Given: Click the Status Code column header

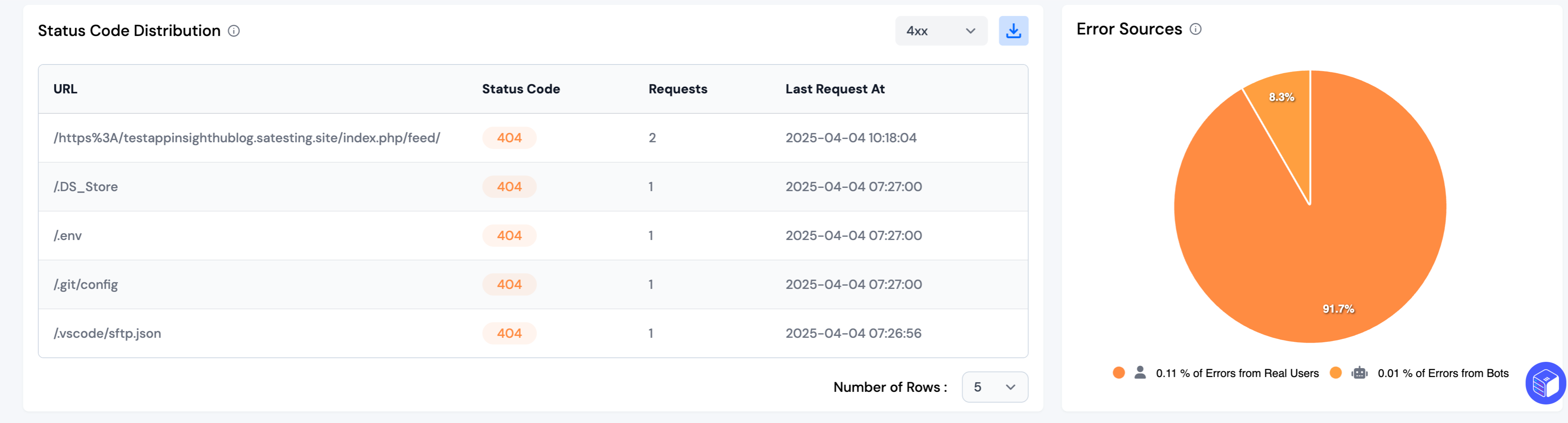Looking at the screenshot, I should point(520,89).
